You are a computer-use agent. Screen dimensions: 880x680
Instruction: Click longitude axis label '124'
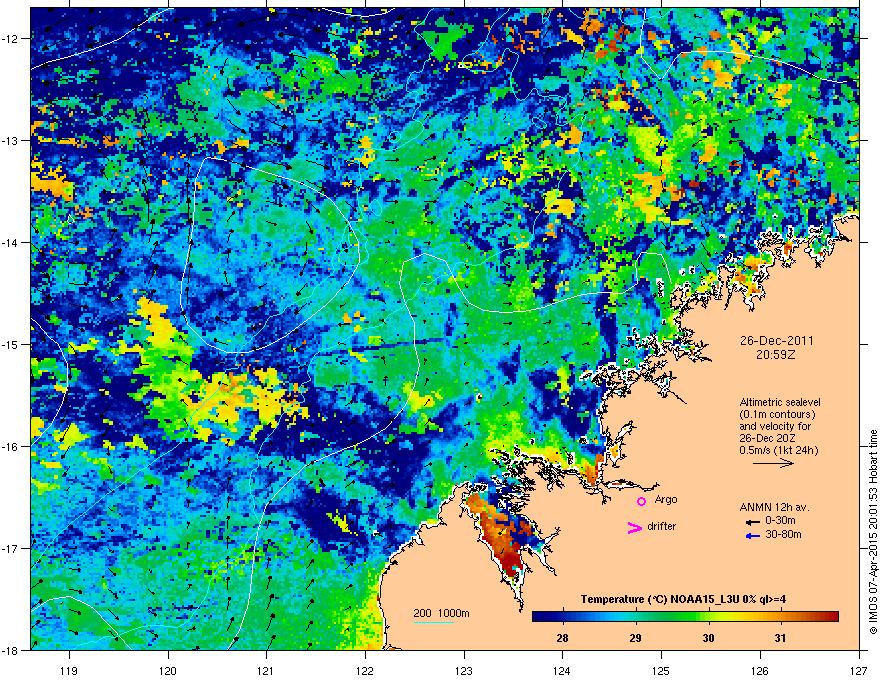[x=562, y=670]
